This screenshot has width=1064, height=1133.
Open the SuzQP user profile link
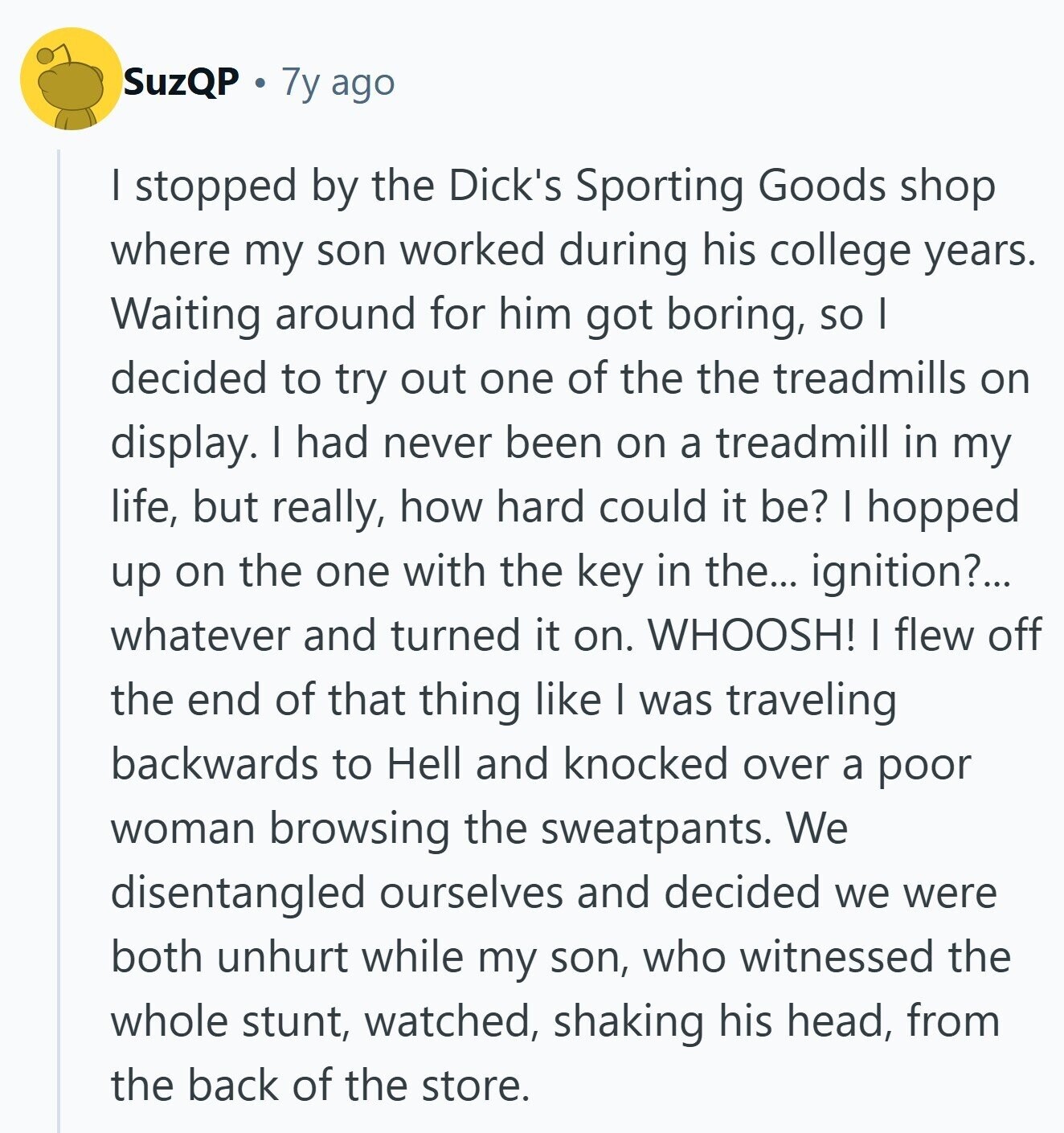[x=181, y=81]
